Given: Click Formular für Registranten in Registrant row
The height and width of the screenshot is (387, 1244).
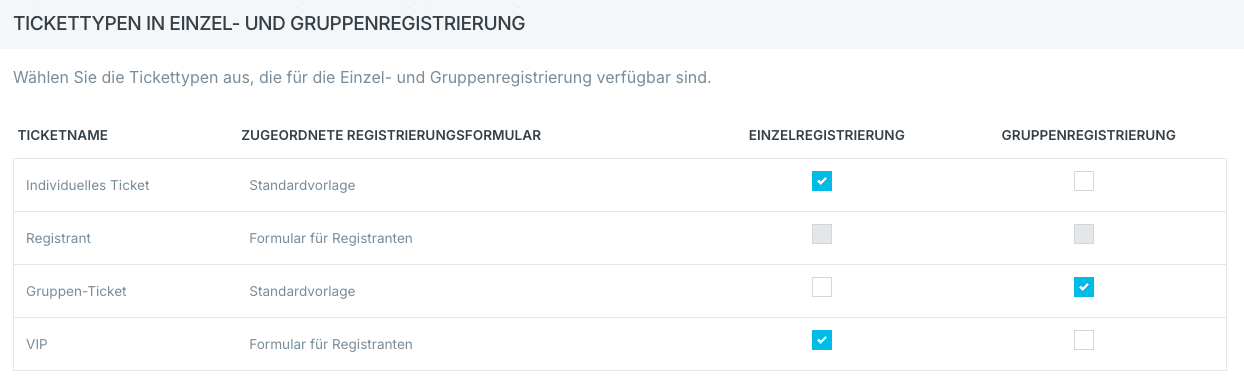Looking at the screenshot, I should [331, 238].
